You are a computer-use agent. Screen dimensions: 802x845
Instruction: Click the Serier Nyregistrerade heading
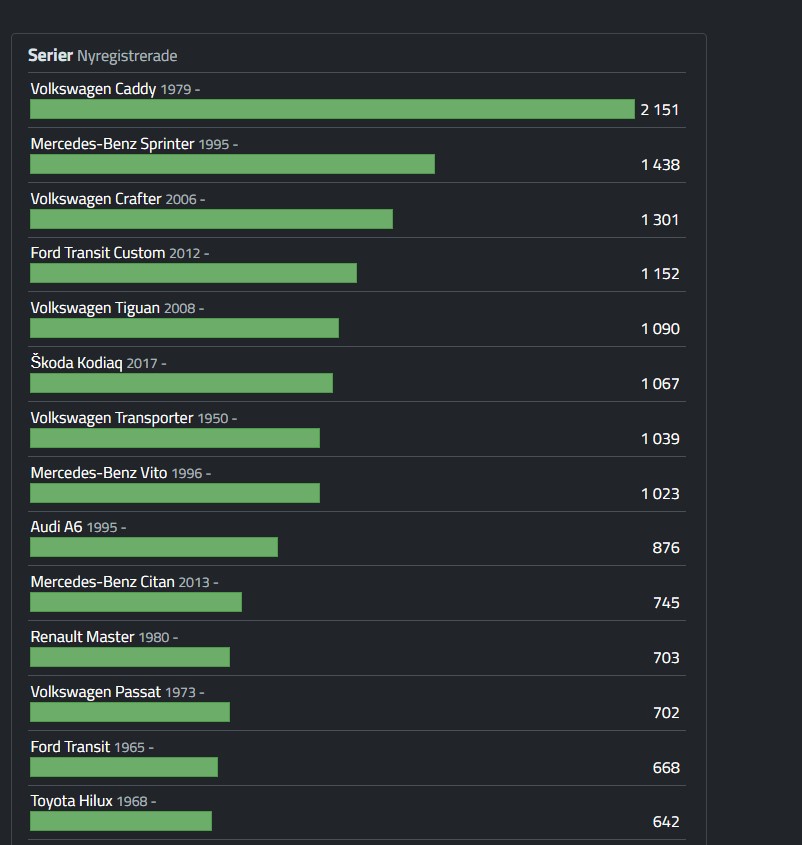tap(102, 56)
